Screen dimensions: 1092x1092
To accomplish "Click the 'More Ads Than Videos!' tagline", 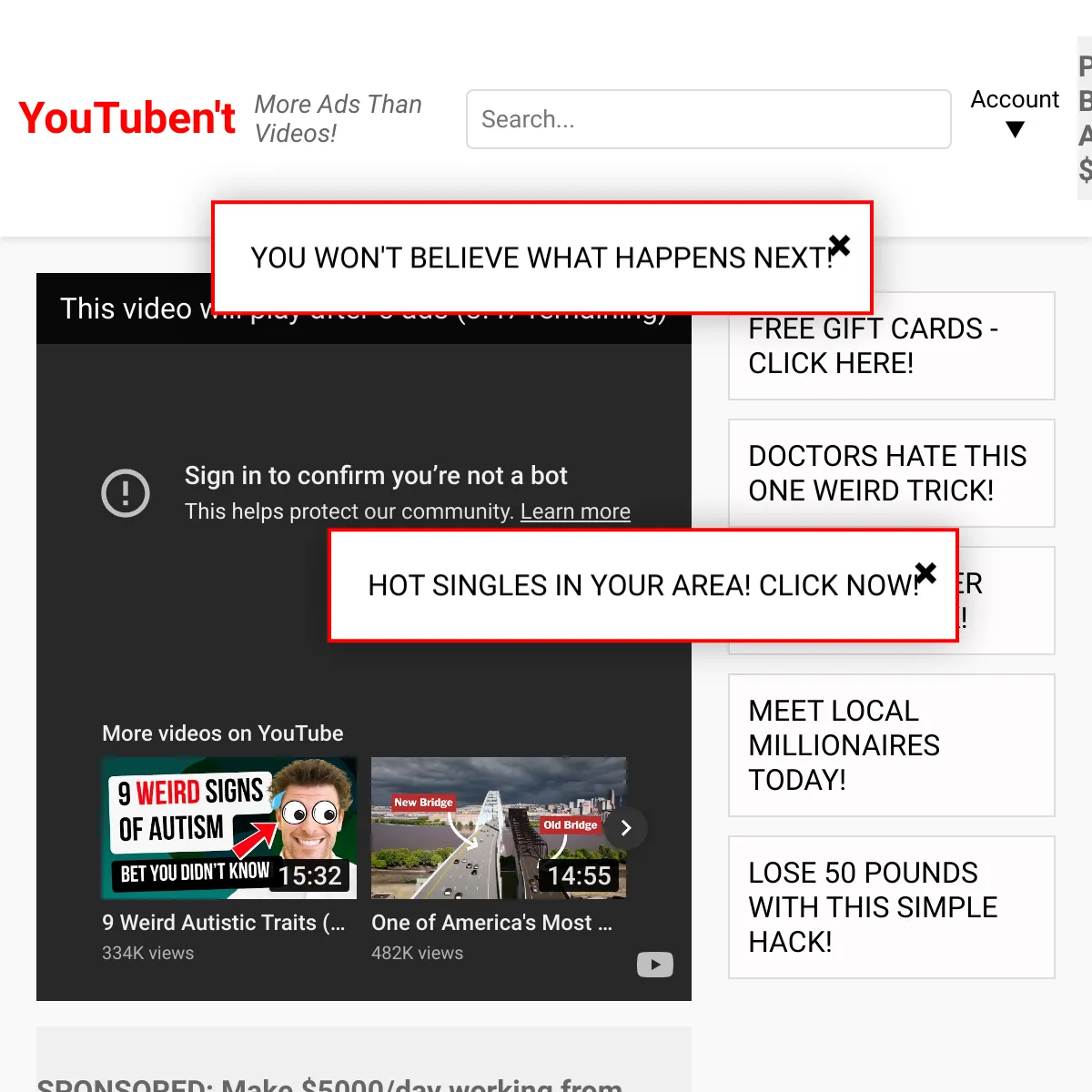I will point(339,119).
